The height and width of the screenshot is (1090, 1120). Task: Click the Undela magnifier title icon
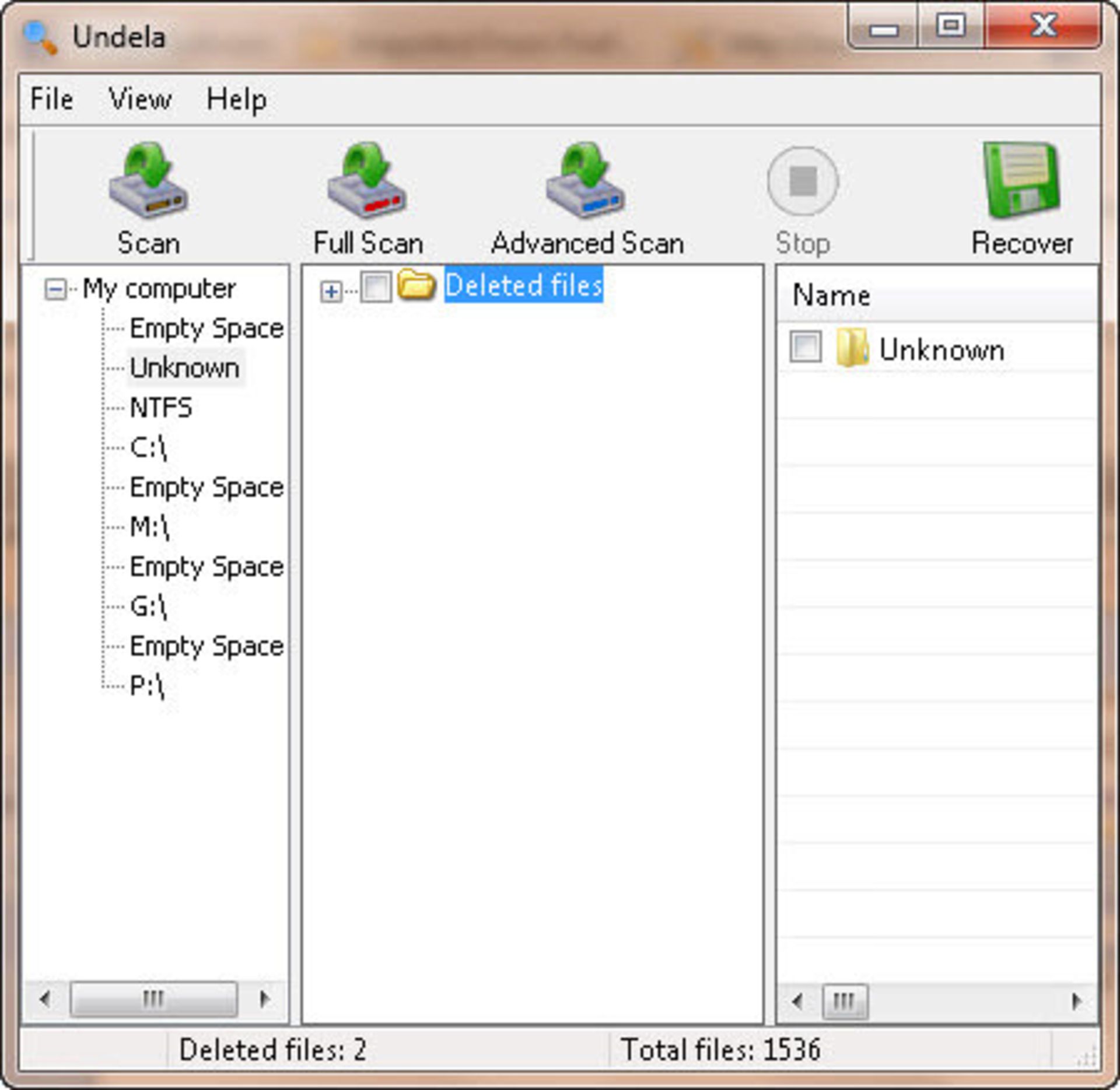pos(40,37)
